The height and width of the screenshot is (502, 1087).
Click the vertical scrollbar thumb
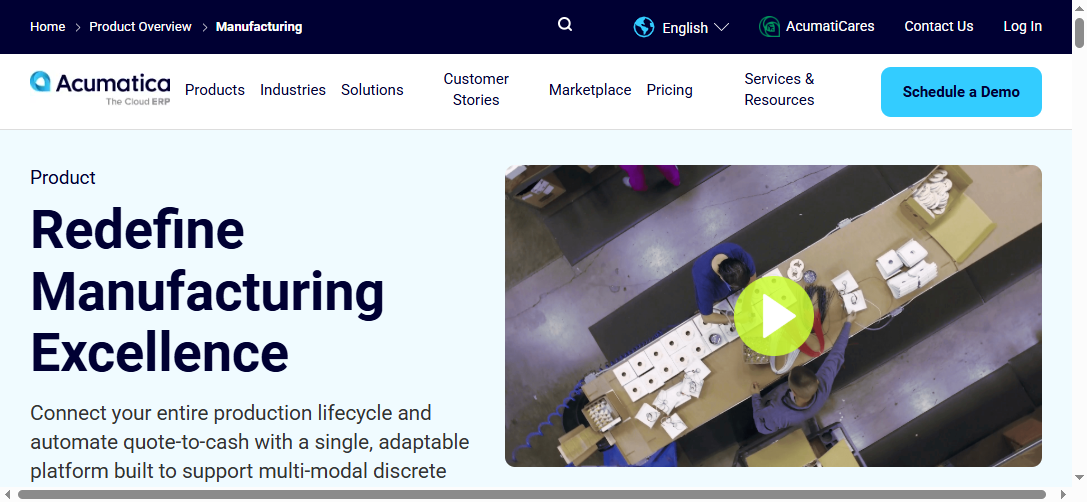1079,33
